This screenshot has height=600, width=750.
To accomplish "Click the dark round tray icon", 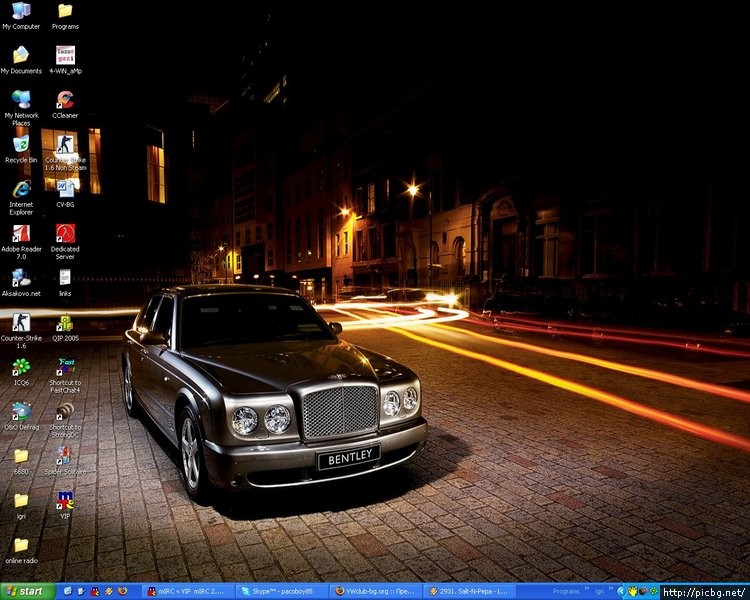I will tap(643, 591).
